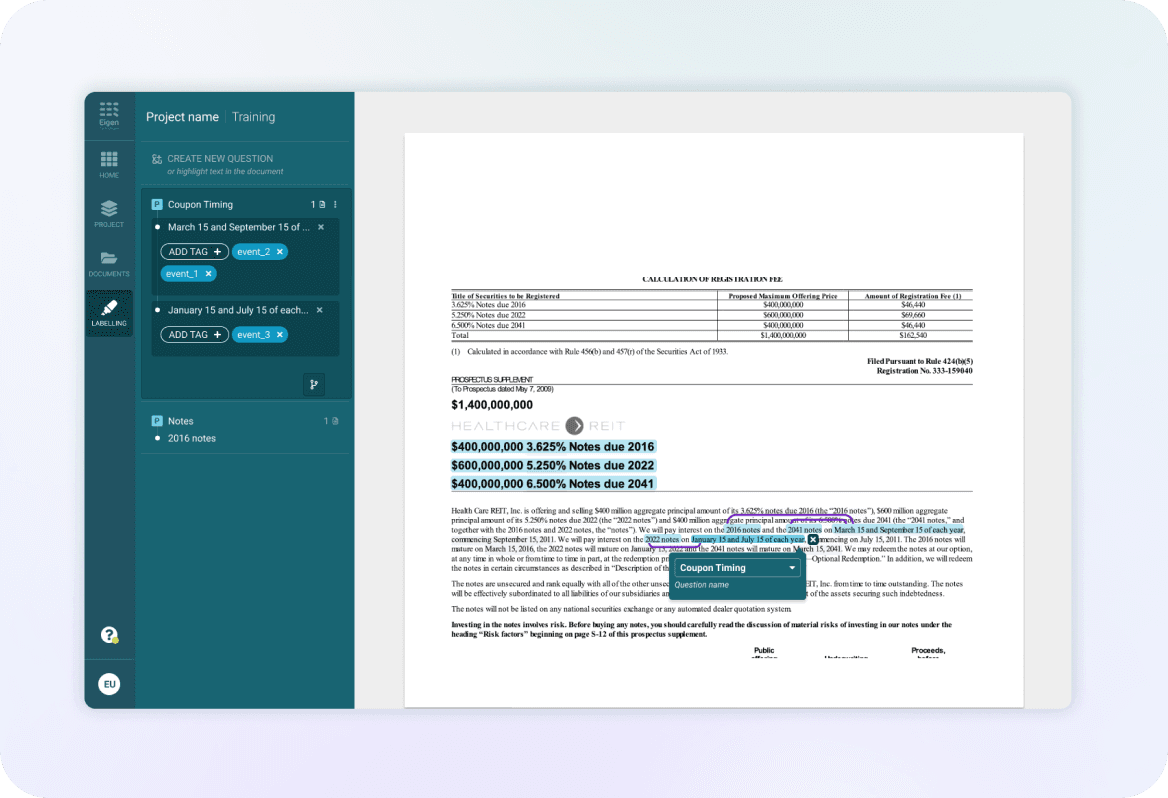The image size is (1168, 798).
Task: Open the help question mark icon
Action: [x=109, y=635]
